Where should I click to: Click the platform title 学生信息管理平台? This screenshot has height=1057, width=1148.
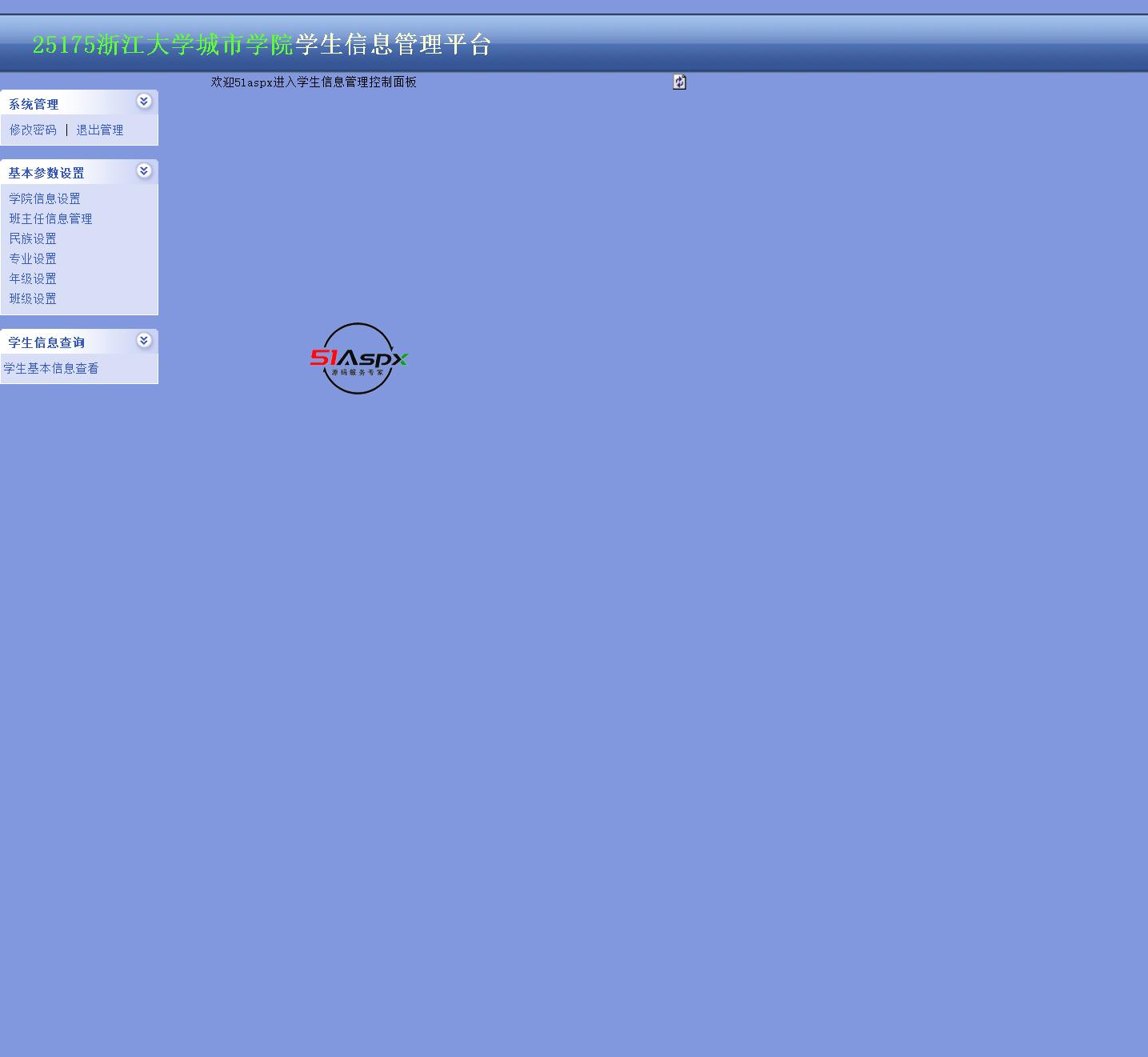tap(393, 44)
